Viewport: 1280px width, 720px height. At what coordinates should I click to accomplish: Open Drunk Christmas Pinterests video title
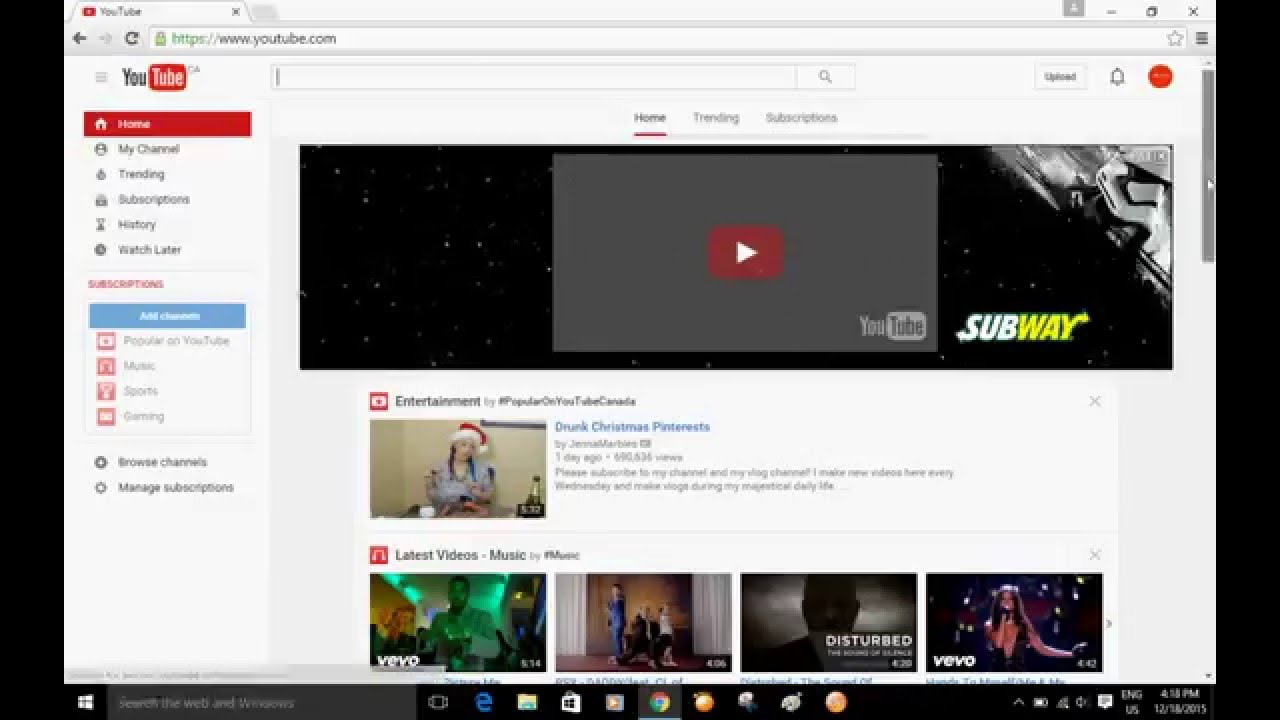632,427
